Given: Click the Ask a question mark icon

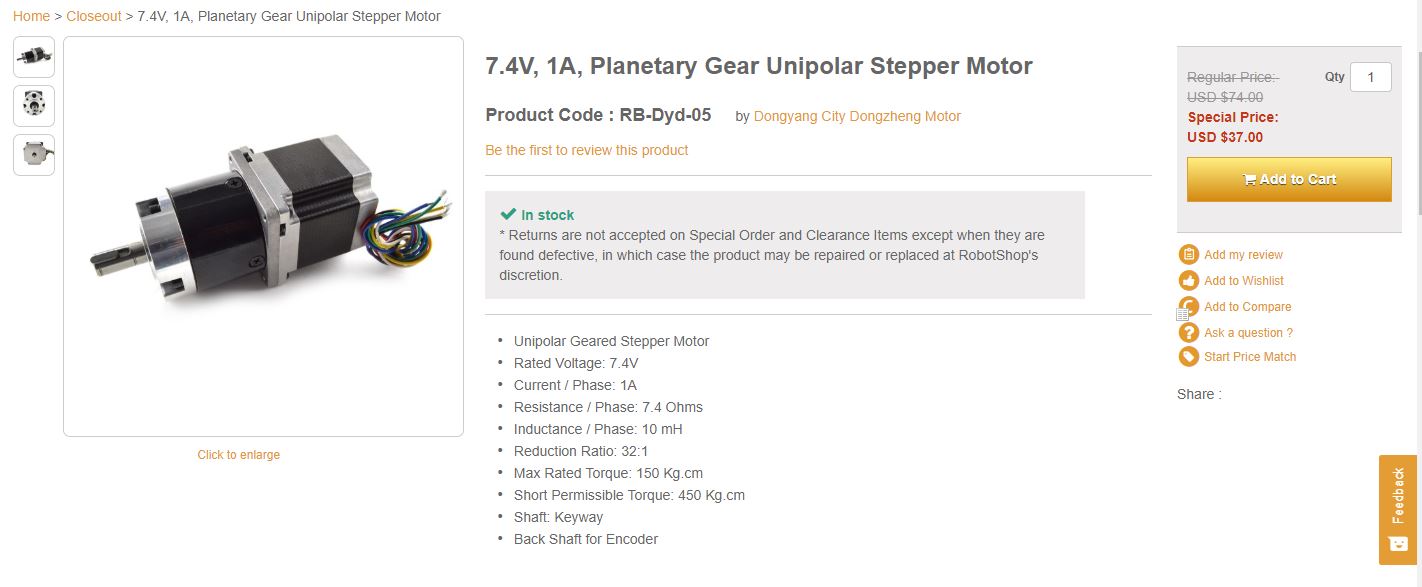Looking at the screenshot, I should (x=1188, y=333).
